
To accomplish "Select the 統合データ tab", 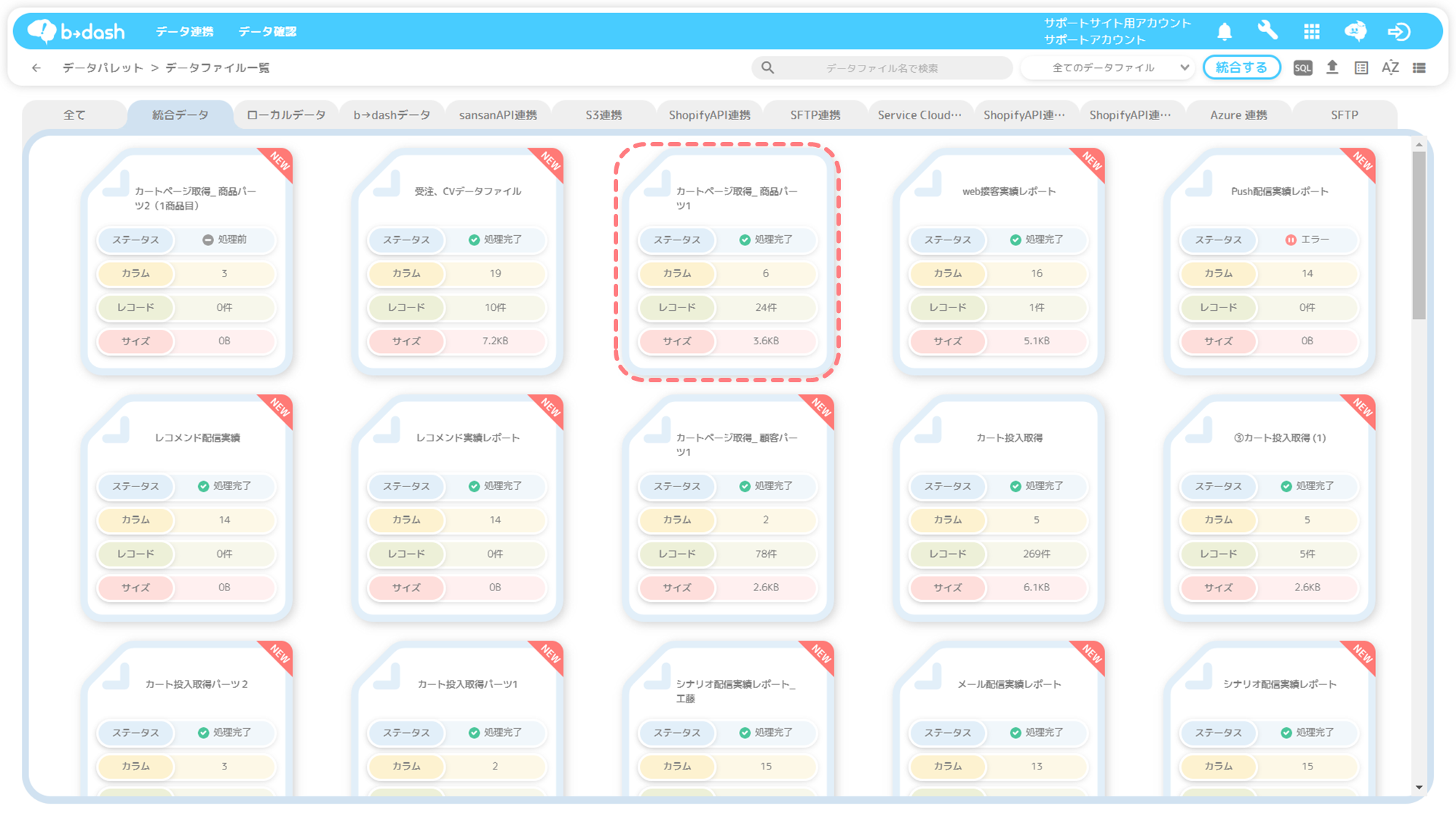I will (x=181, y=115).
